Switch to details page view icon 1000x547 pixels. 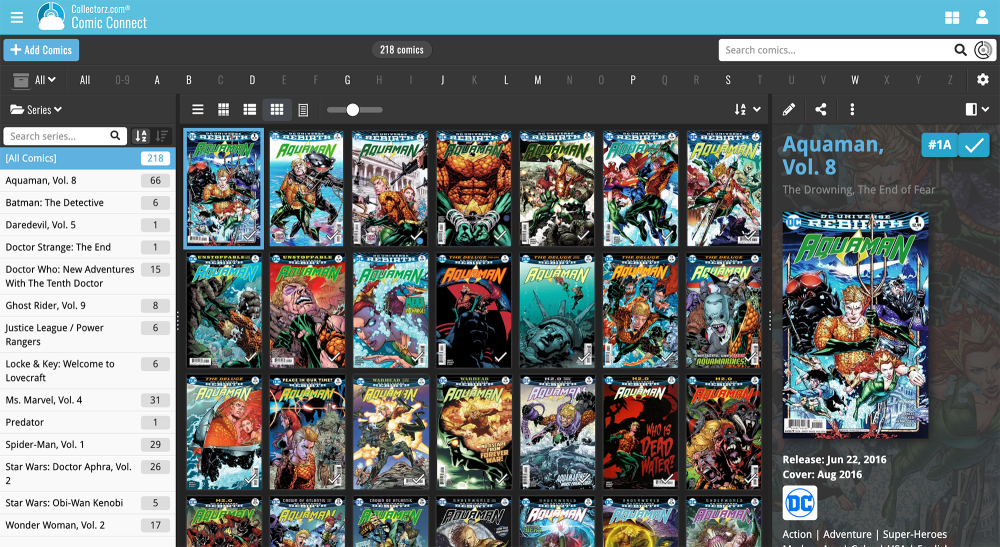pyautogui.click(x=304, y=110)
